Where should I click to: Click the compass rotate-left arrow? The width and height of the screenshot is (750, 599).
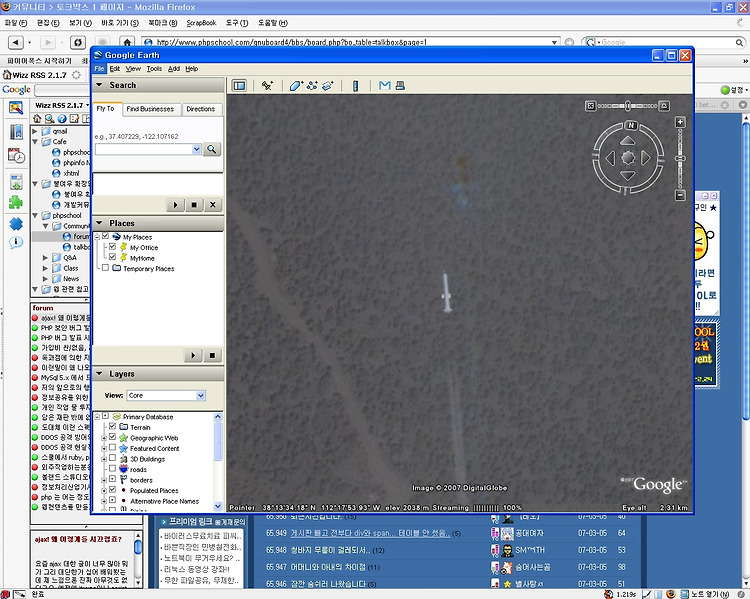pos(610,158)
